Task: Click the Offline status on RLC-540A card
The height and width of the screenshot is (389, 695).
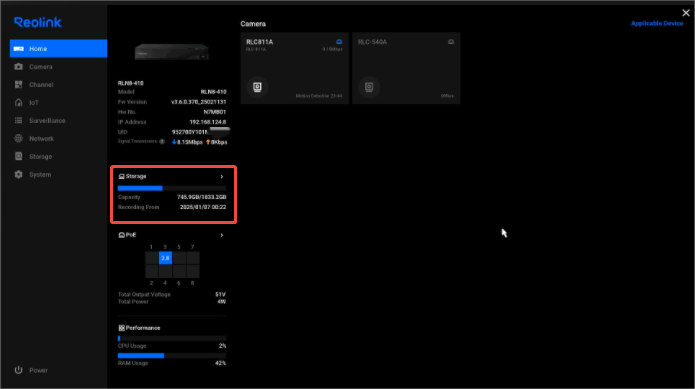Action: [x=447, y=96]
